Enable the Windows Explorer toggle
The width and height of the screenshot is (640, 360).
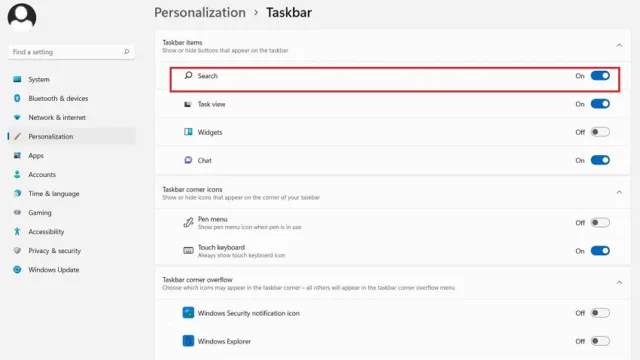pos(600,341)
